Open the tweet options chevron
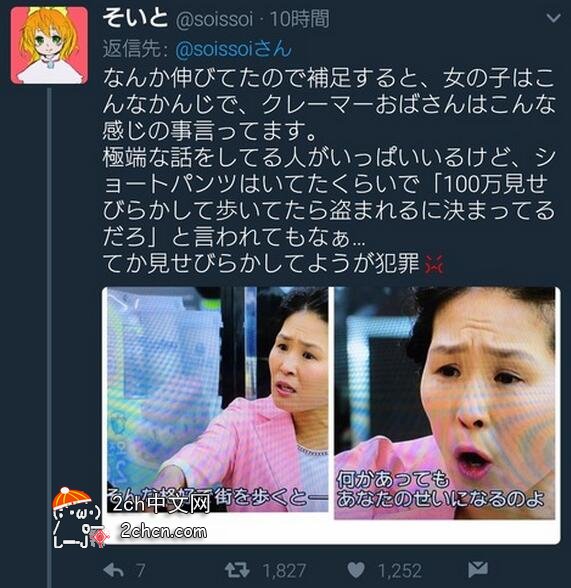 pos(553,18)
